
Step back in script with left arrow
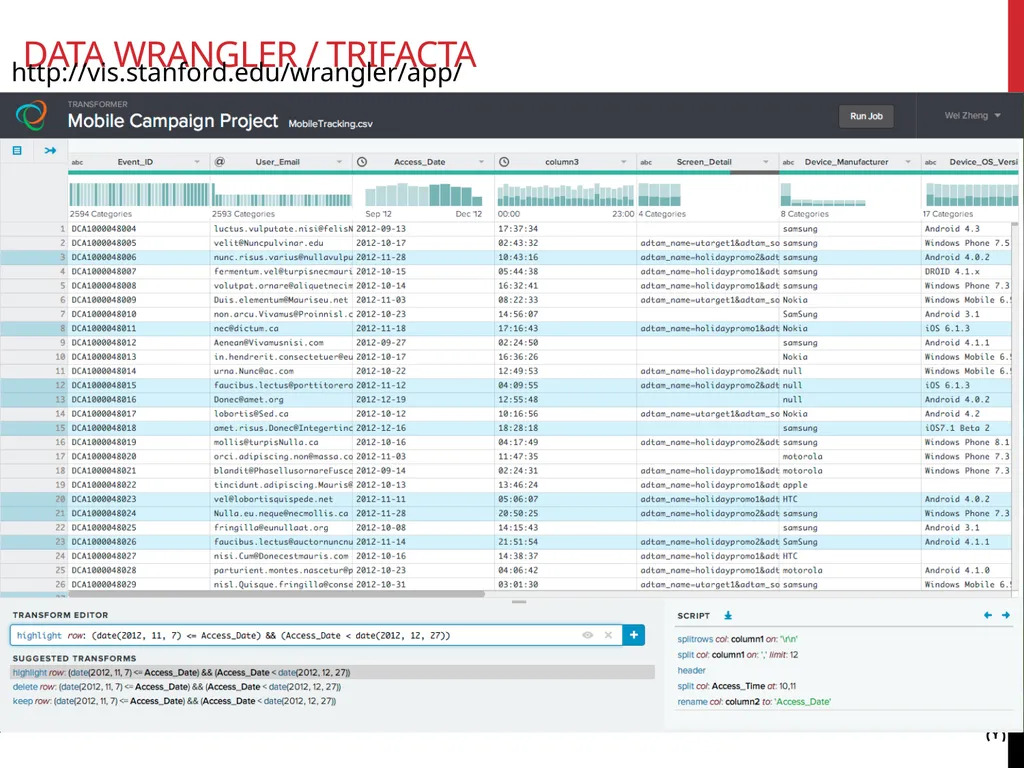(x=987, y=615)
